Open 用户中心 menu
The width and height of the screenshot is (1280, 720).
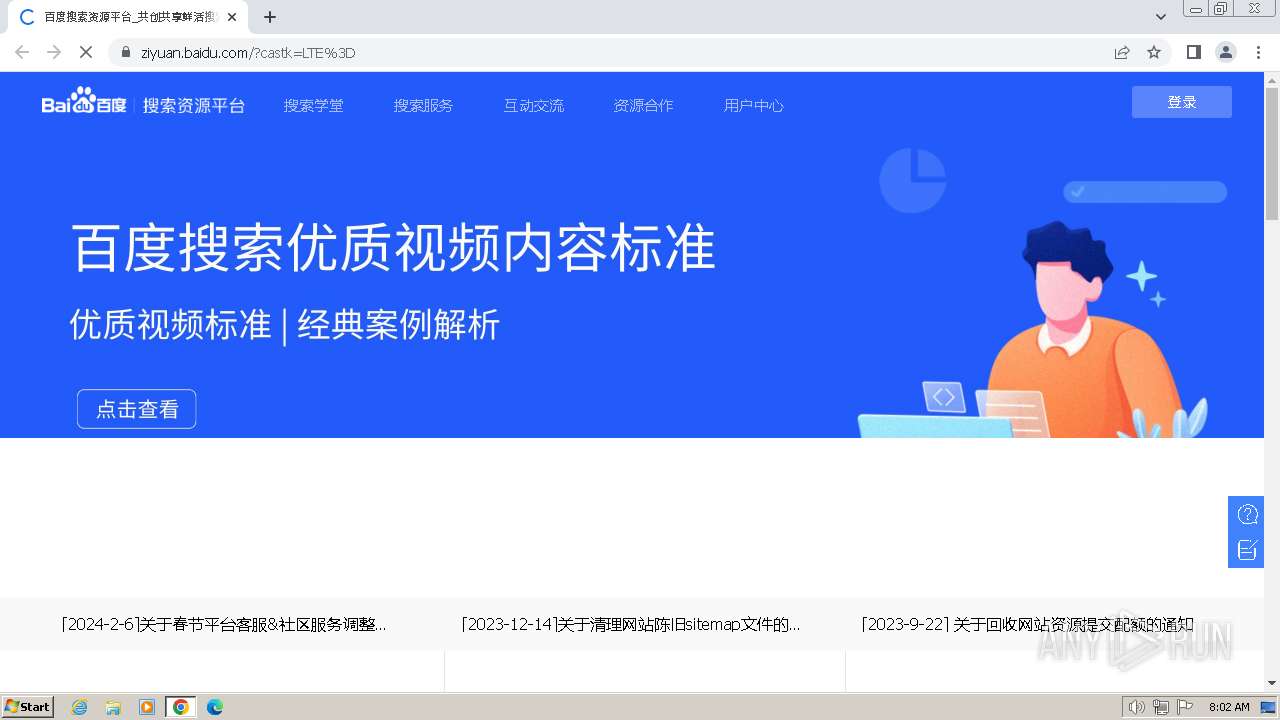pyautogui.click(x=753, y=105)
